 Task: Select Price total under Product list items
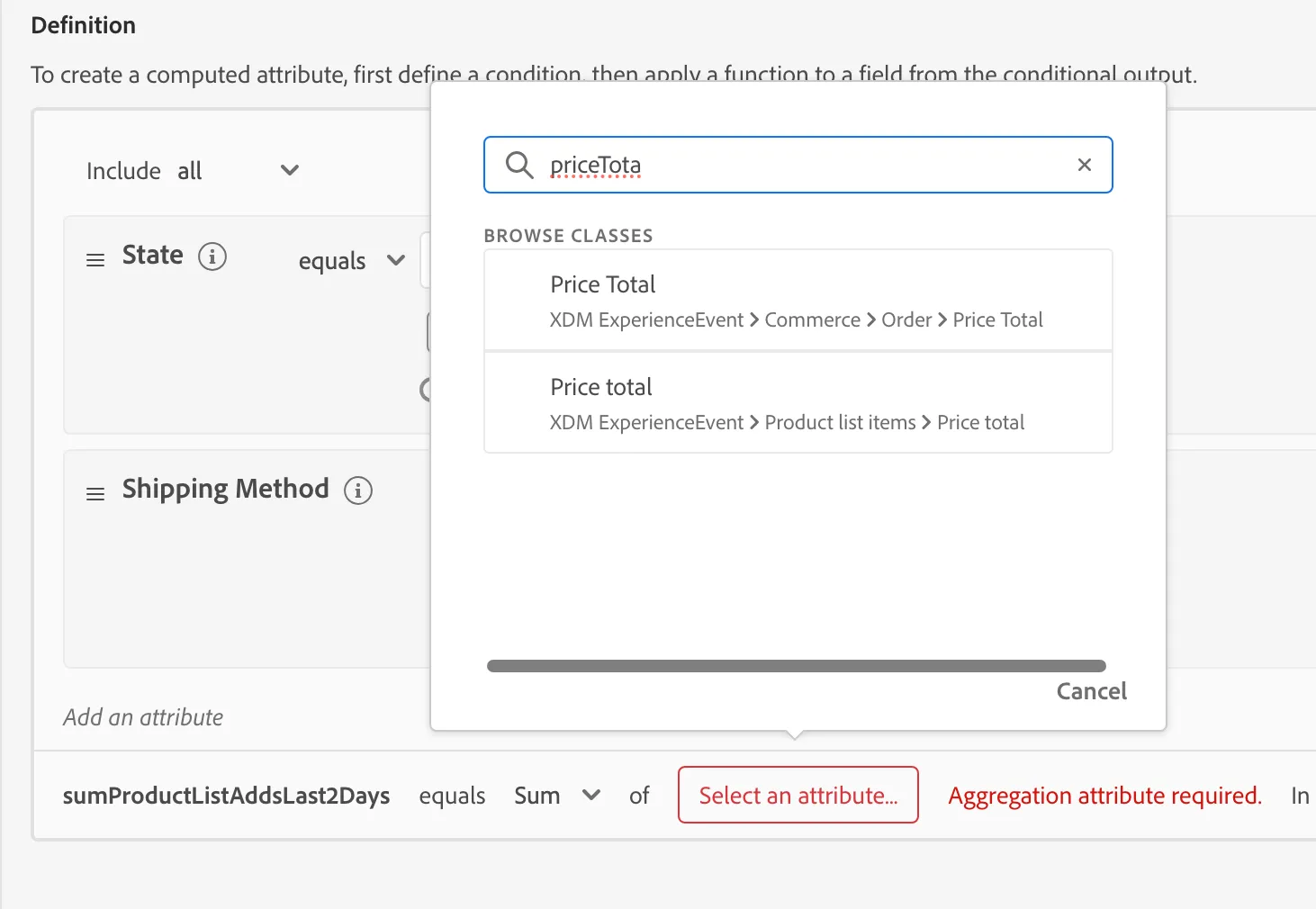pos(798,402)
